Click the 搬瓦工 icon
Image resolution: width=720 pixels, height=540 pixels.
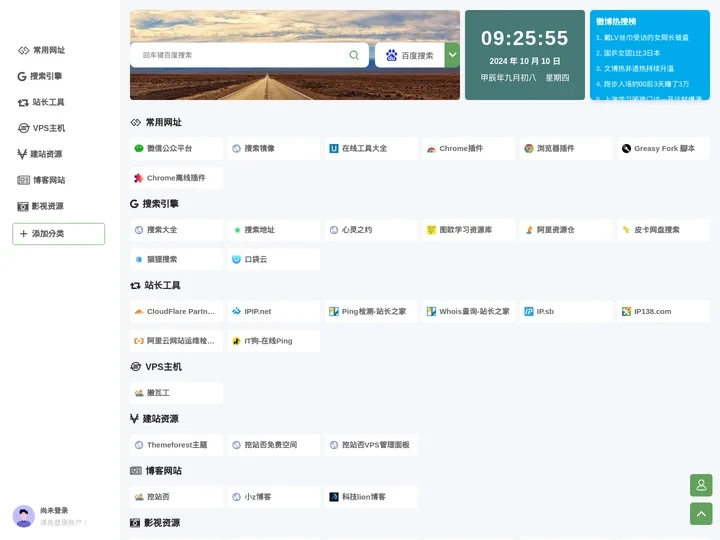(x=139, y=393)
